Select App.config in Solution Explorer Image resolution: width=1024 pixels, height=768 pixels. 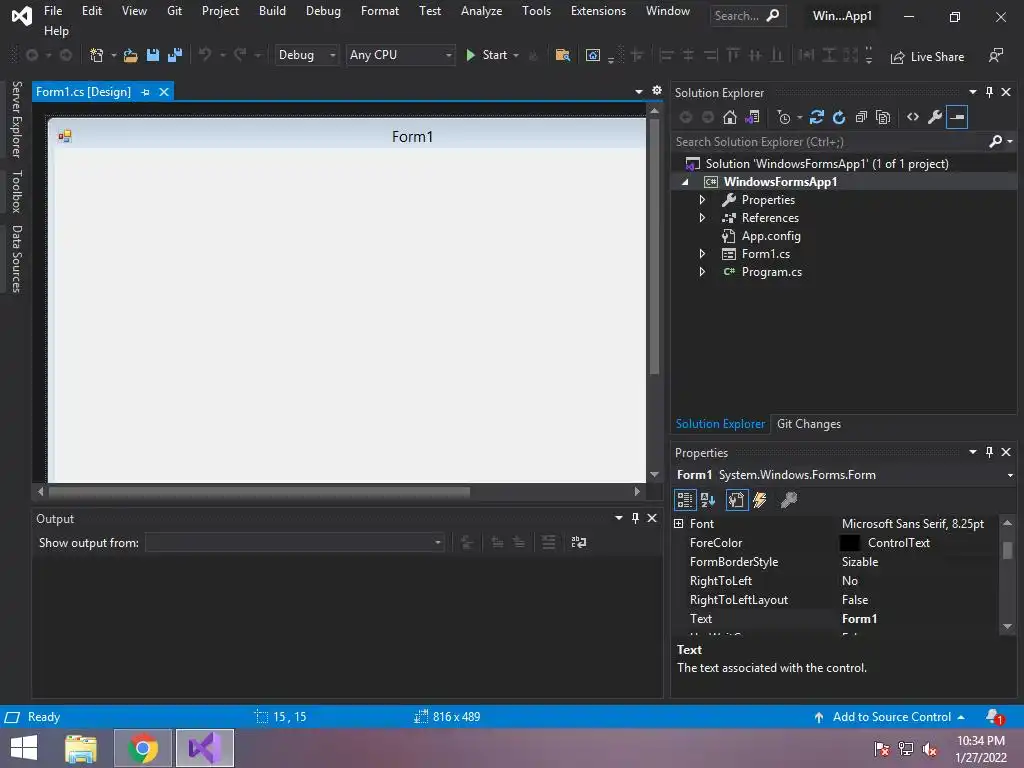pos(771,236)
